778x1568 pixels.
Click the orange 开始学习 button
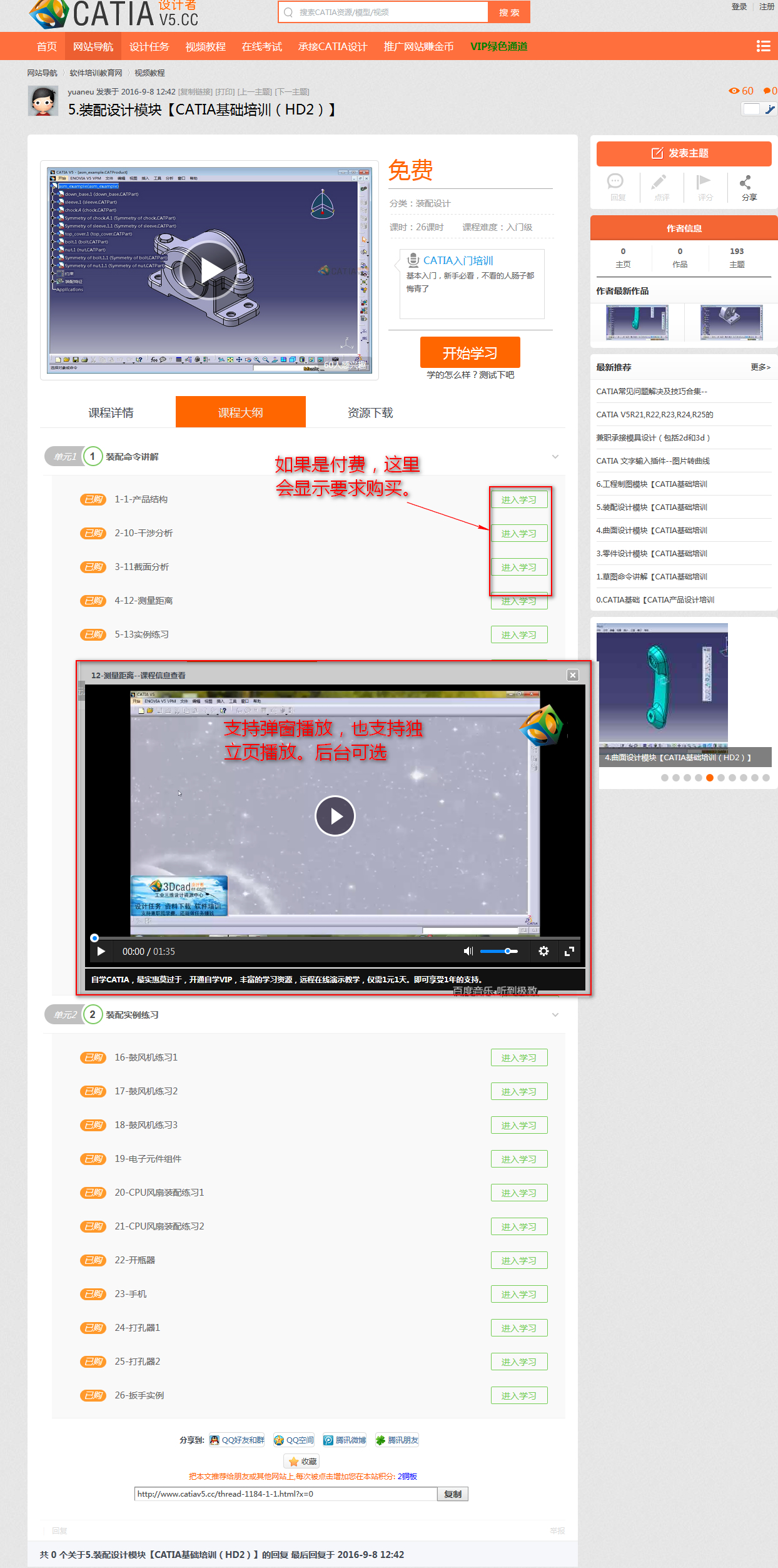click(470, 353)
